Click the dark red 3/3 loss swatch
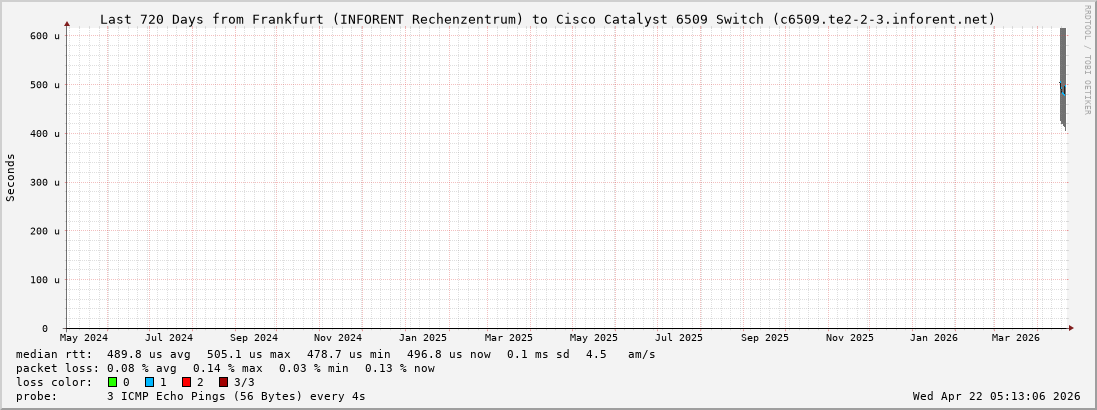Screen dimensions: 1097x410 [x=223, y=382]
